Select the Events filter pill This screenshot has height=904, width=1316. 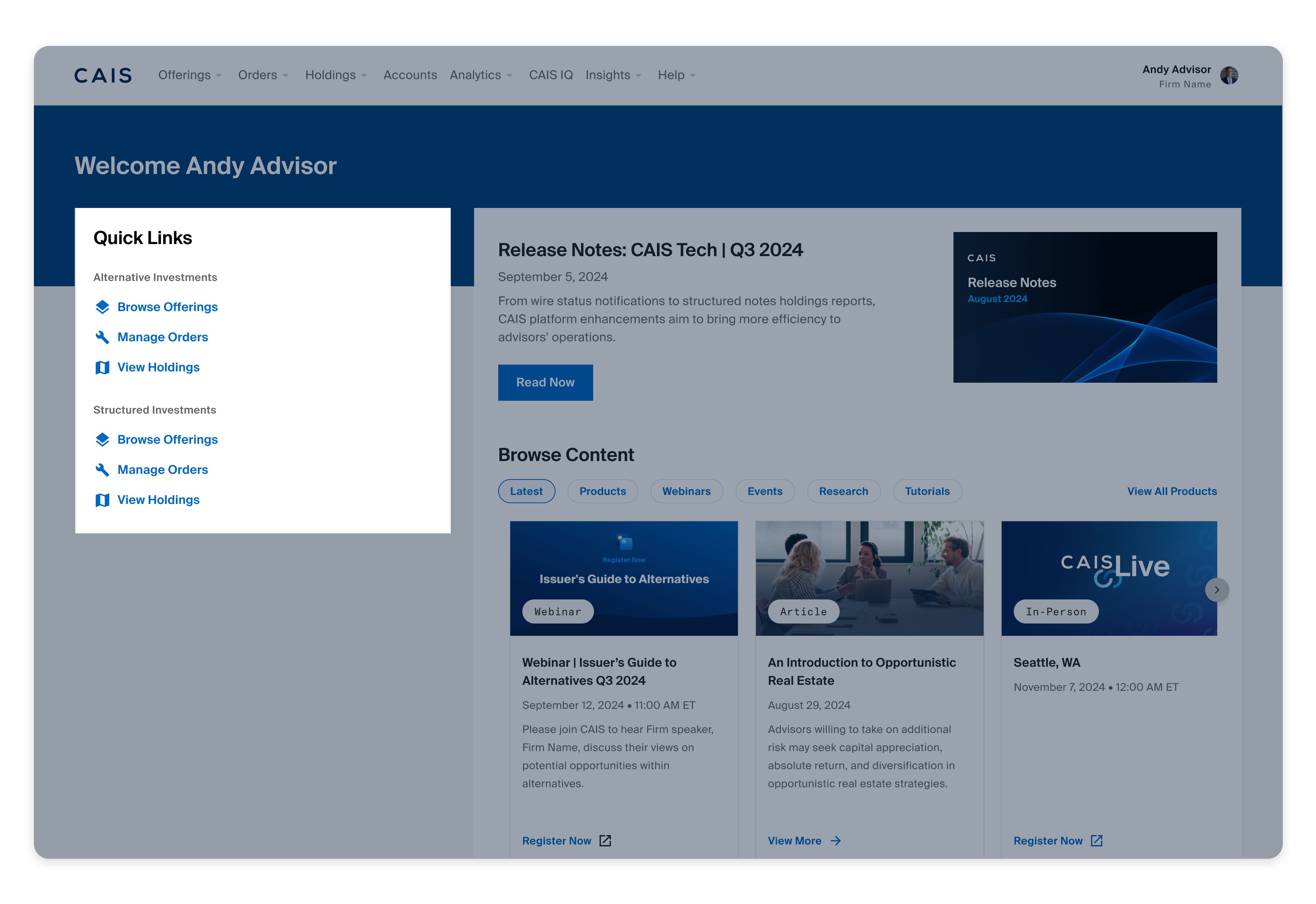(x=765, y=491)
